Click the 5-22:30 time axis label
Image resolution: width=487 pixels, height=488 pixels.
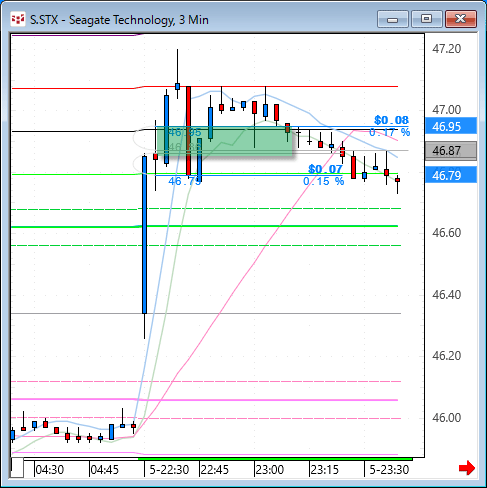point(169,470)
